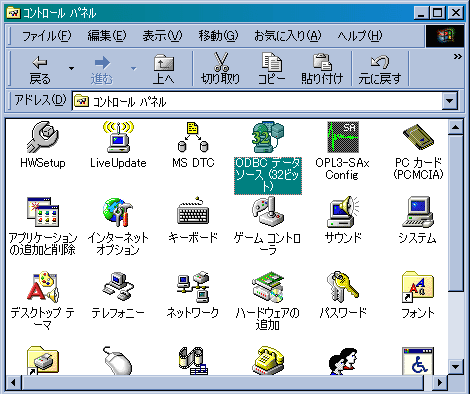Screen dimensions: 470x394
Task: Select the ネットワーク icon
Action: tap(193, 287)
